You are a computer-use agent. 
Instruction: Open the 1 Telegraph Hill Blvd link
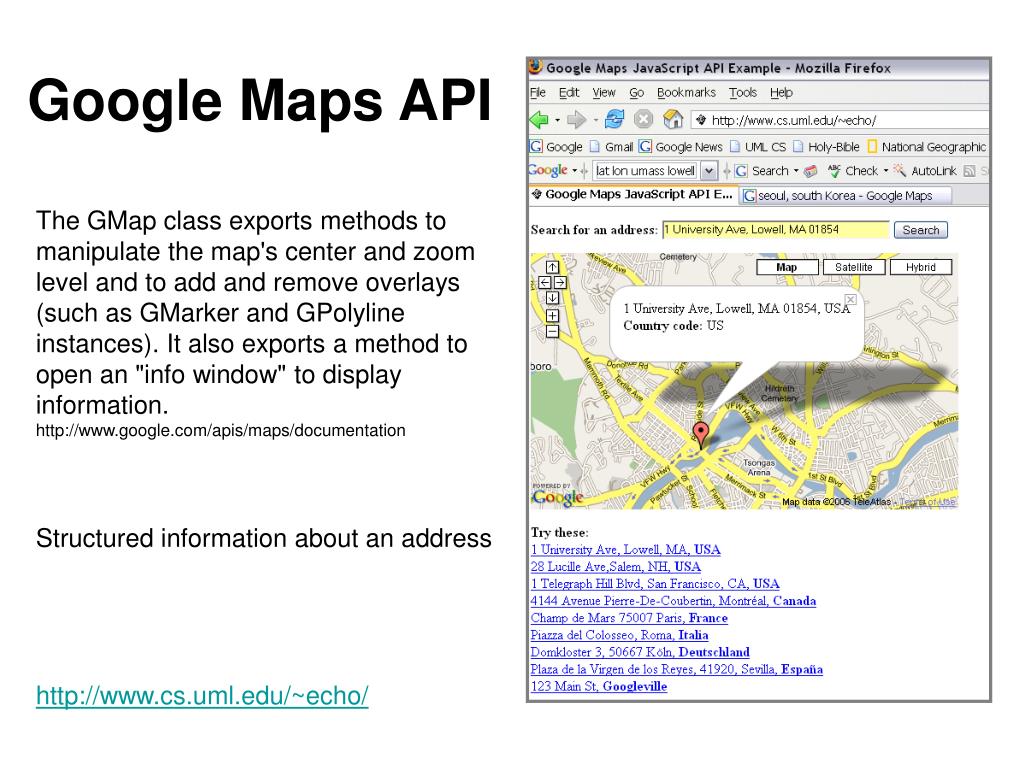click(655, 584)
